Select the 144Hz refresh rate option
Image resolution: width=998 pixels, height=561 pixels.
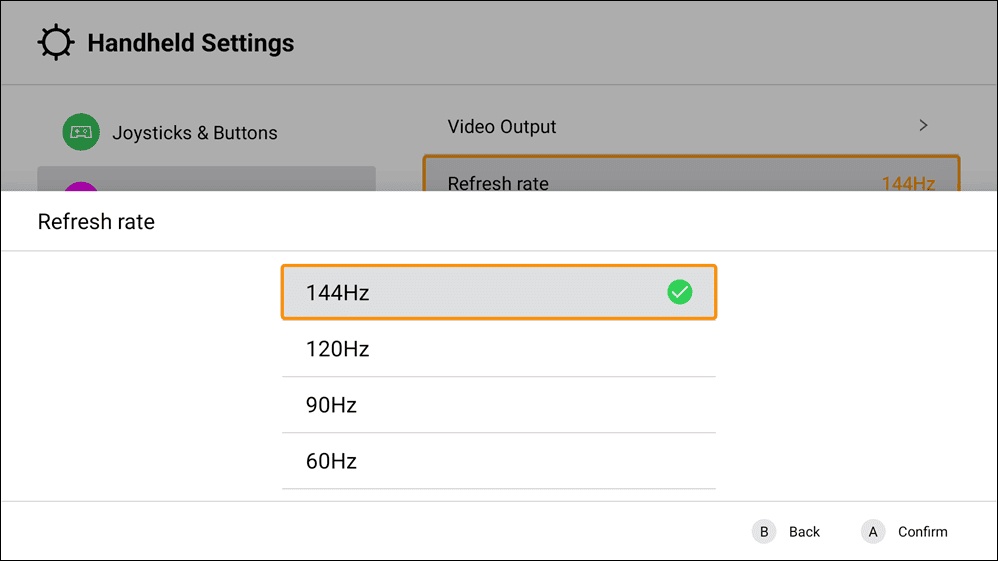tap(498, 292)
